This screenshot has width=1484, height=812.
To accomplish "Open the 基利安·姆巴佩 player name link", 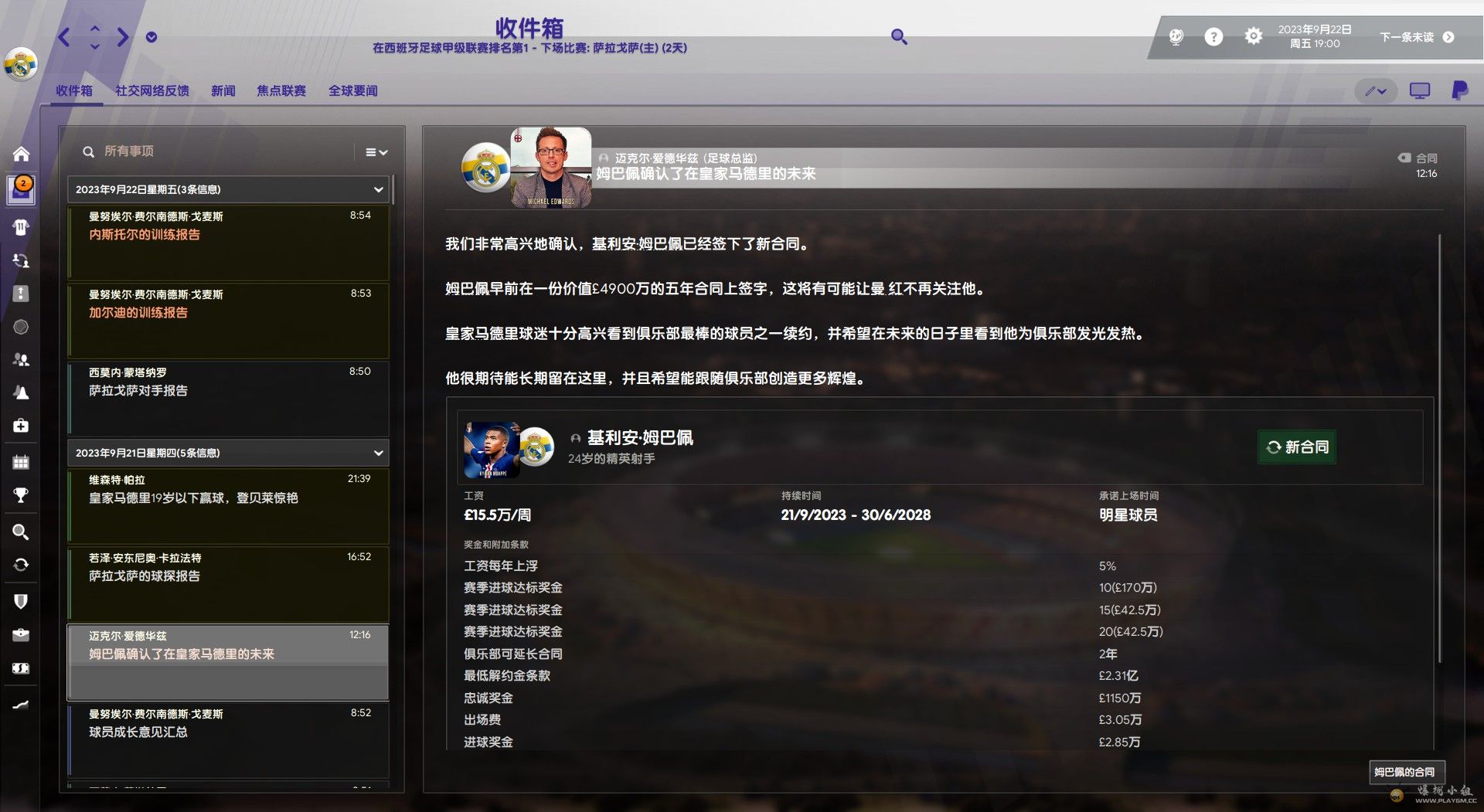I will pyautogui.click(x=640, y=438).
